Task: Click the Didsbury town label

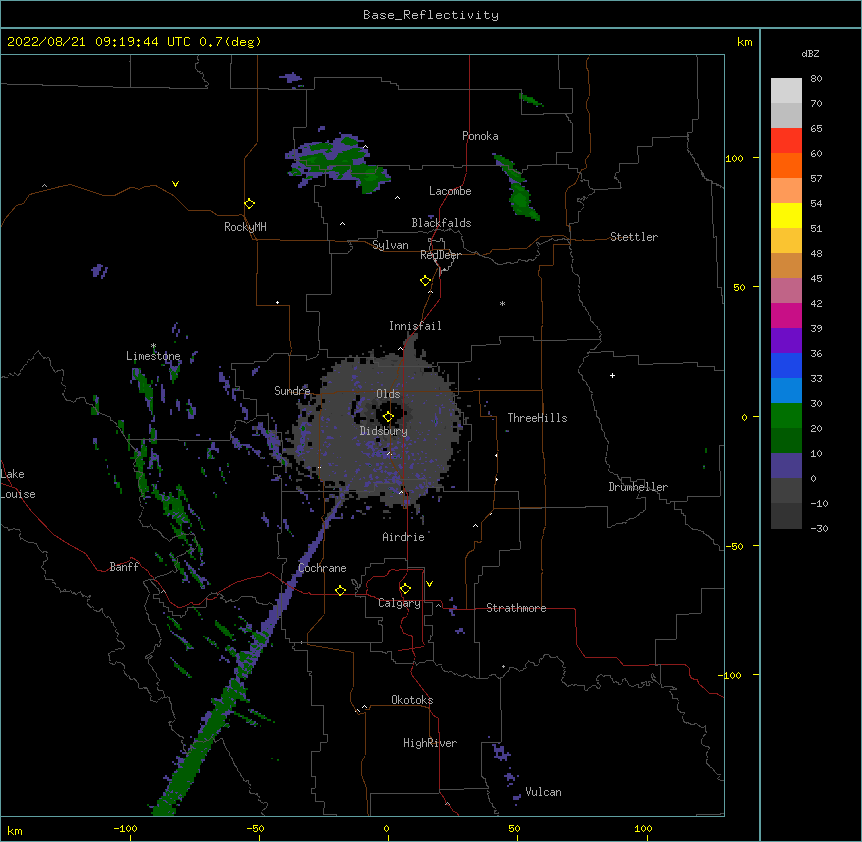Action: click(384, 431)
